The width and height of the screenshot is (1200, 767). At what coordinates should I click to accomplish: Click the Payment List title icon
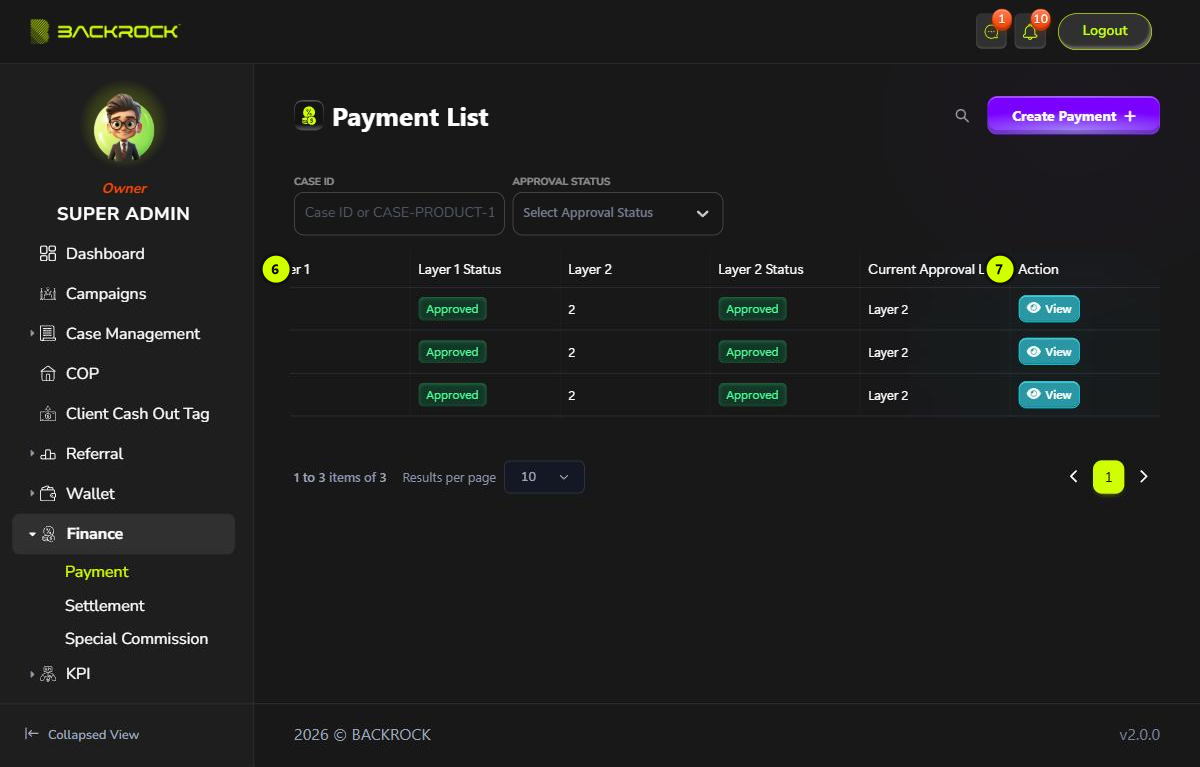(309, 116)
